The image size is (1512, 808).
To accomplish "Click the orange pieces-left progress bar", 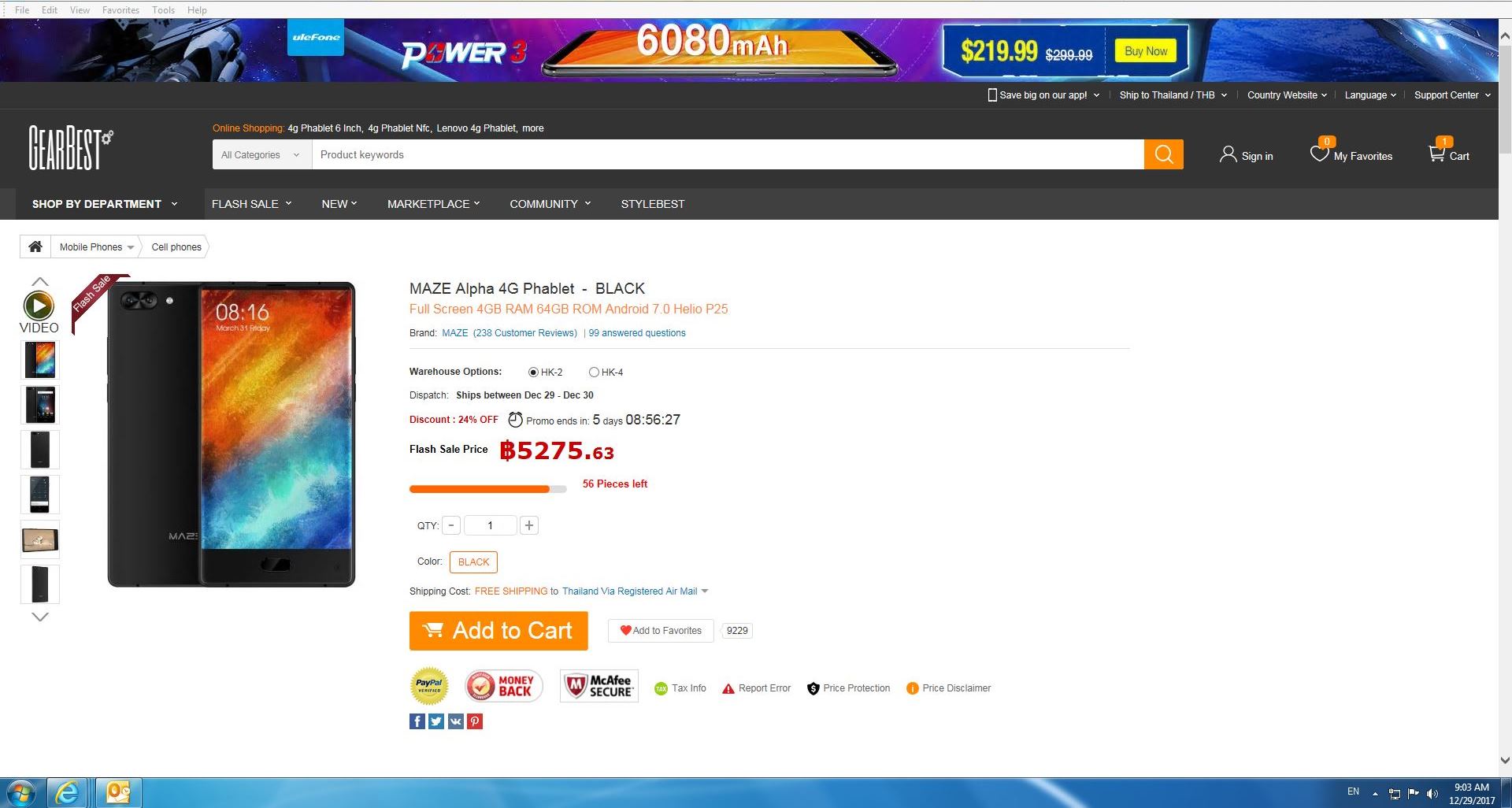I will pyautogui.click(x=487, y=489).
